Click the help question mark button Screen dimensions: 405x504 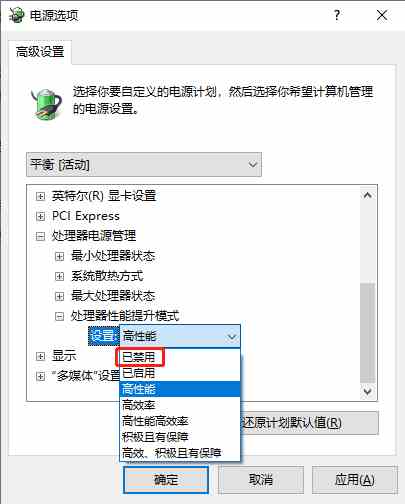tap(337, 15)
